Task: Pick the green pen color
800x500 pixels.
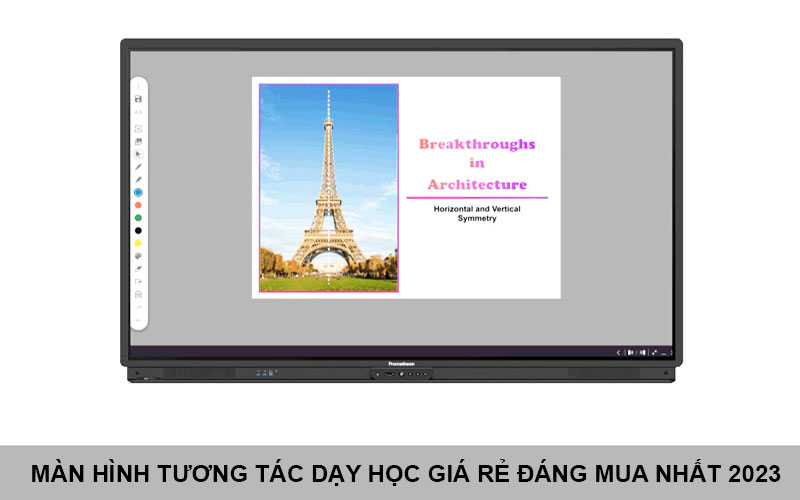Action: (x=138, y=218)
